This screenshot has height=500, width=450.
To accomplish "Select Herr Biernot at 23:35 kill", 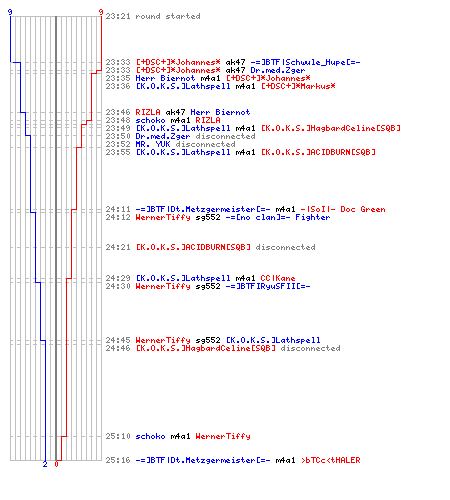I will tap(165, 78).
